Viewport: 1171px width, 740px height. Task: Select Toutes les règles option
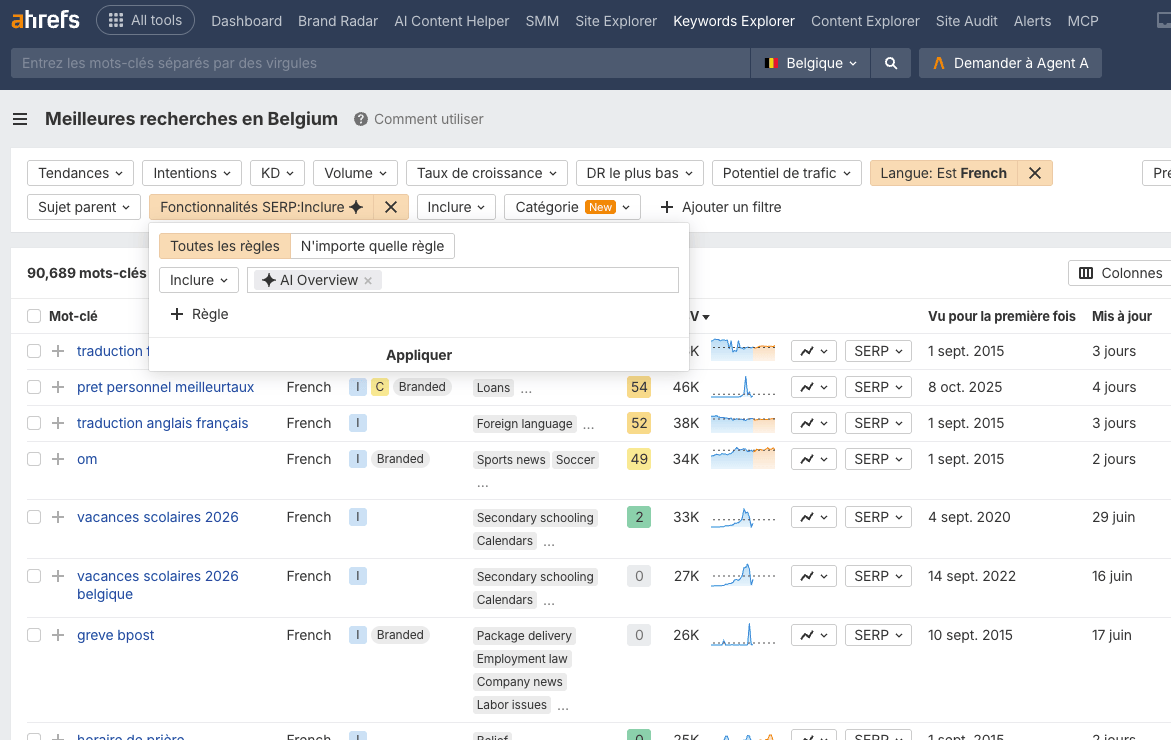tap(225, 246)
